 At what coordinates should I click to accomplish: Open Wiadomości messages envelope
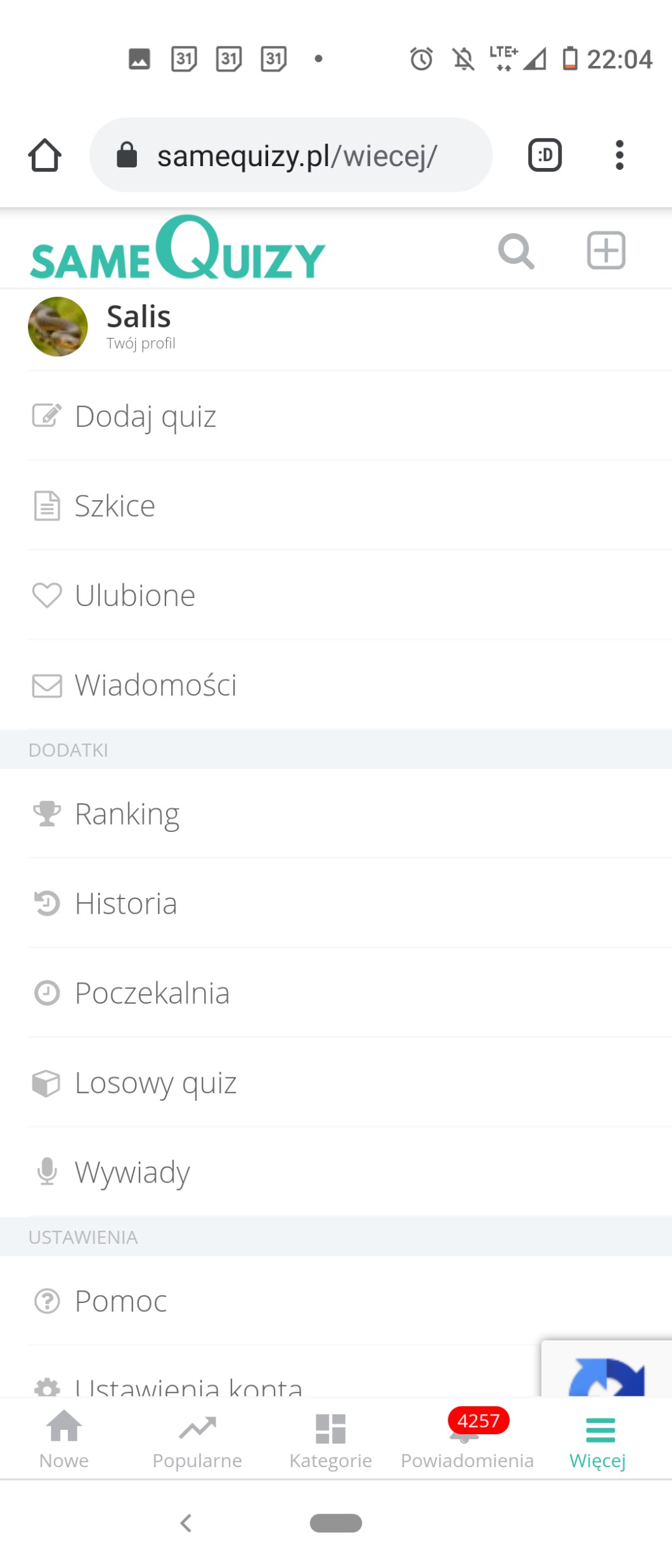pos(155,685)
